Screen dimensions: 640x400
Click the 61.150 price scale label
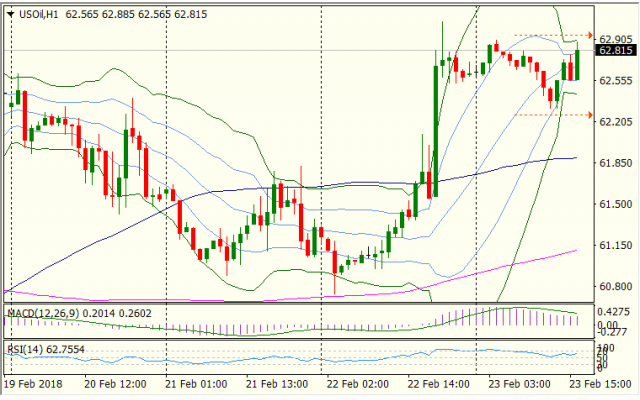tap(616, 246)
